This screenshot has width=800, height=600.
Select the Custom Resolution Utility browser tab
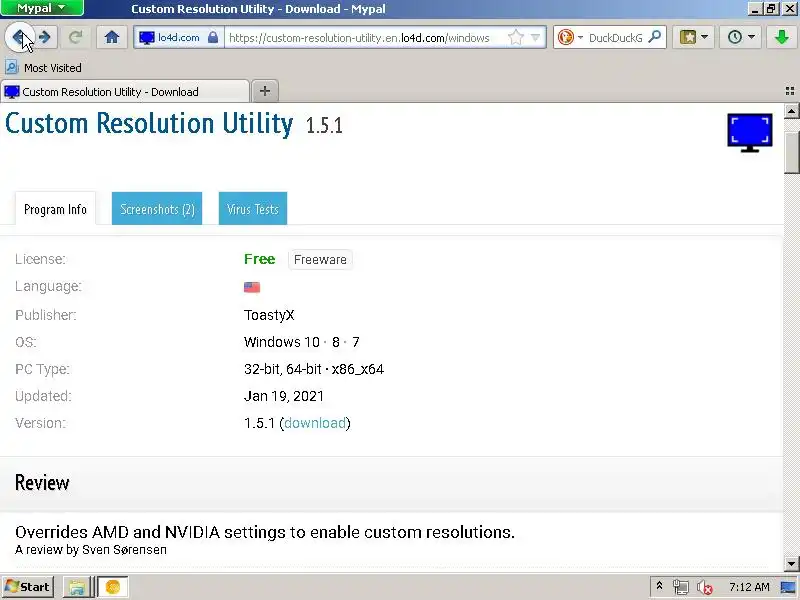[x=125, y=92]
